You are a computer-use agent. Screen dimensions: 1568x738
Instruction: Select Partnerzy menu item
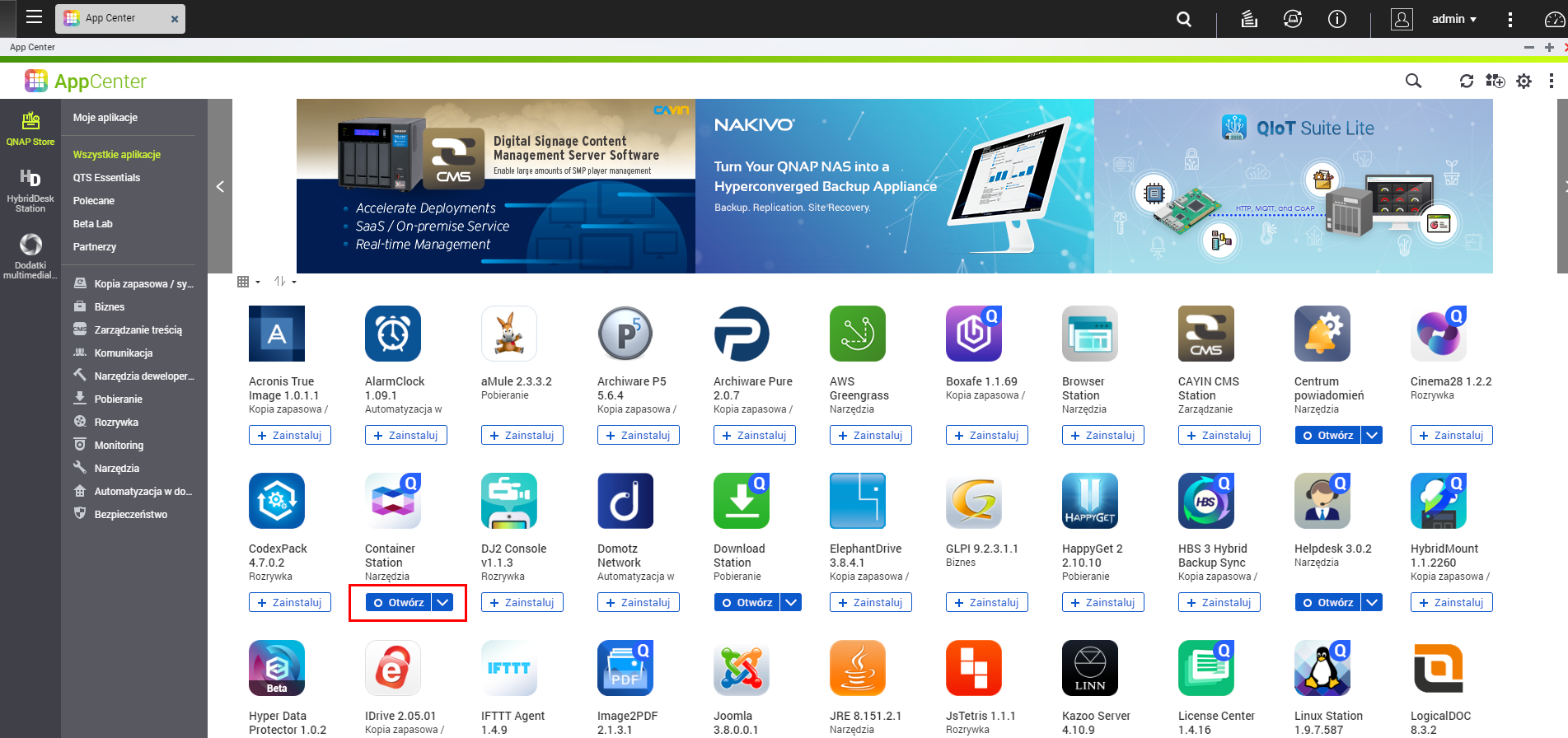coord(95,247)
